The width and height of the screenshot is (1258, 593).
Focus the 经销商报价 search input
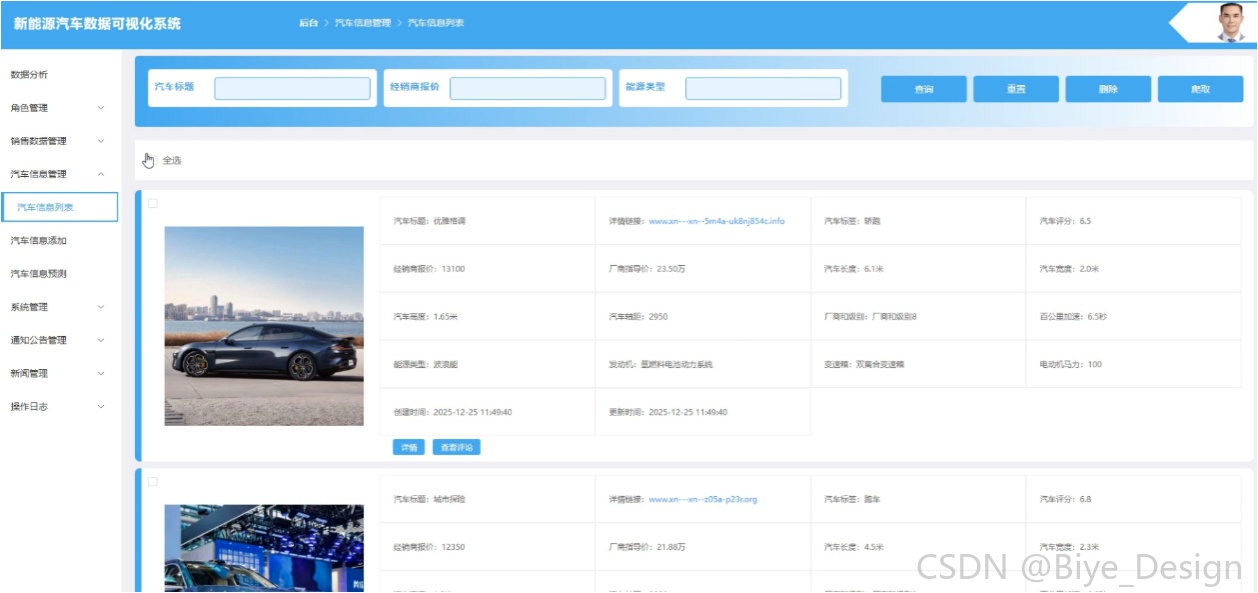528,88
